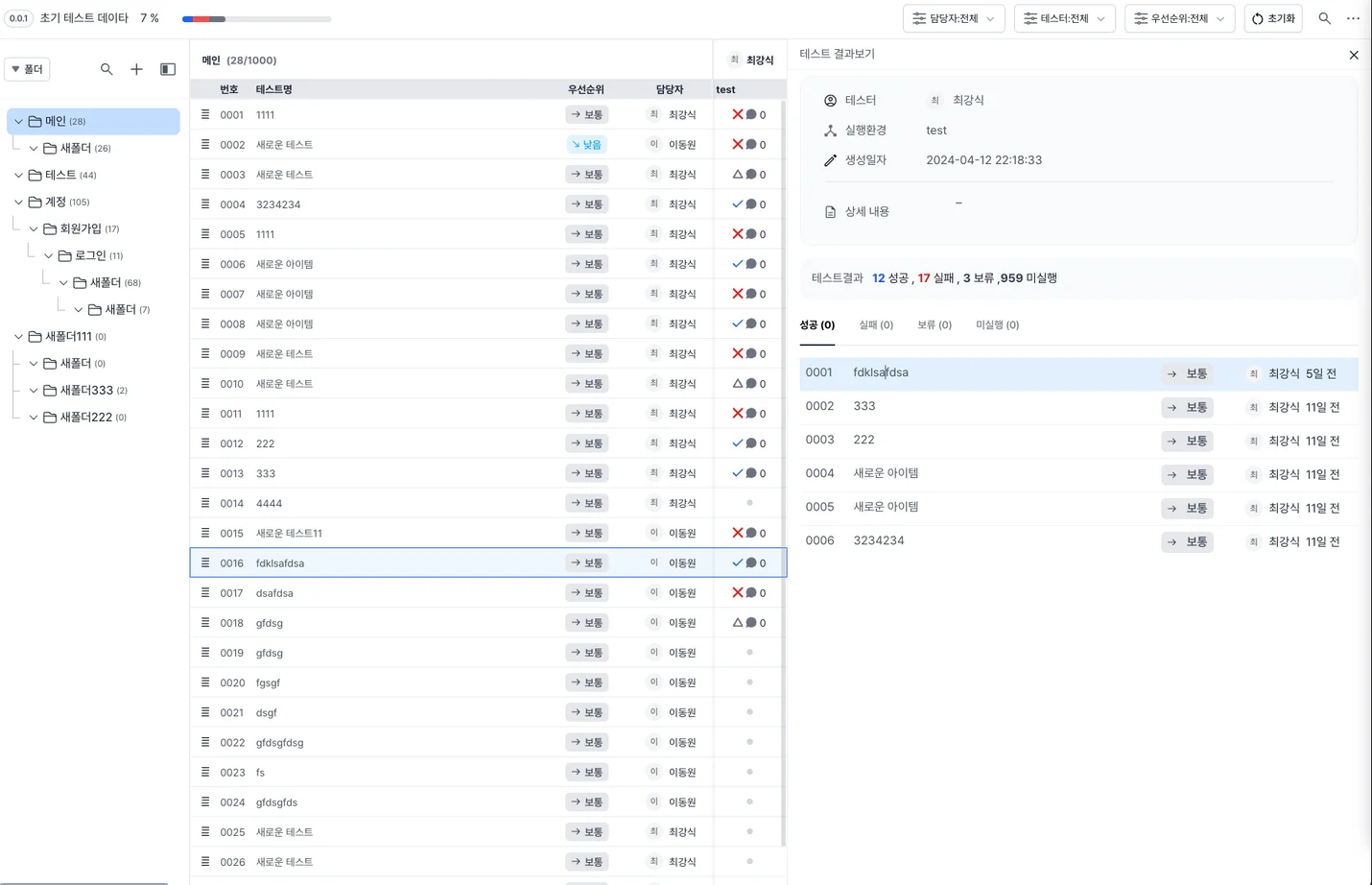Click drag handle icon of row 0026
Screen dimensions: 1372x885
pyautogui.click(x=205, y=861)
